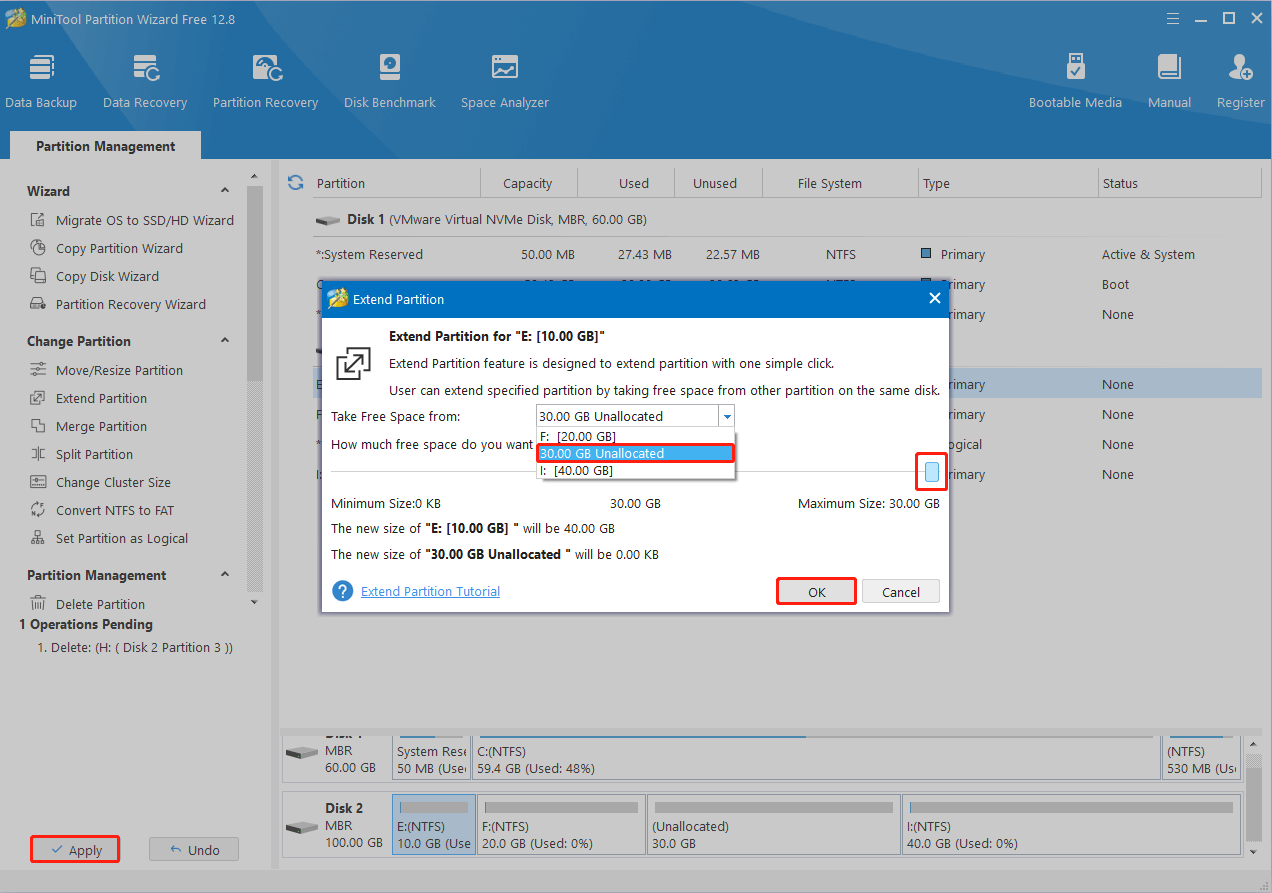Select F: [20.00 GB] in the dropdown list
Viewport: 1272px width, 893px height.
click(x=636, y=436)
